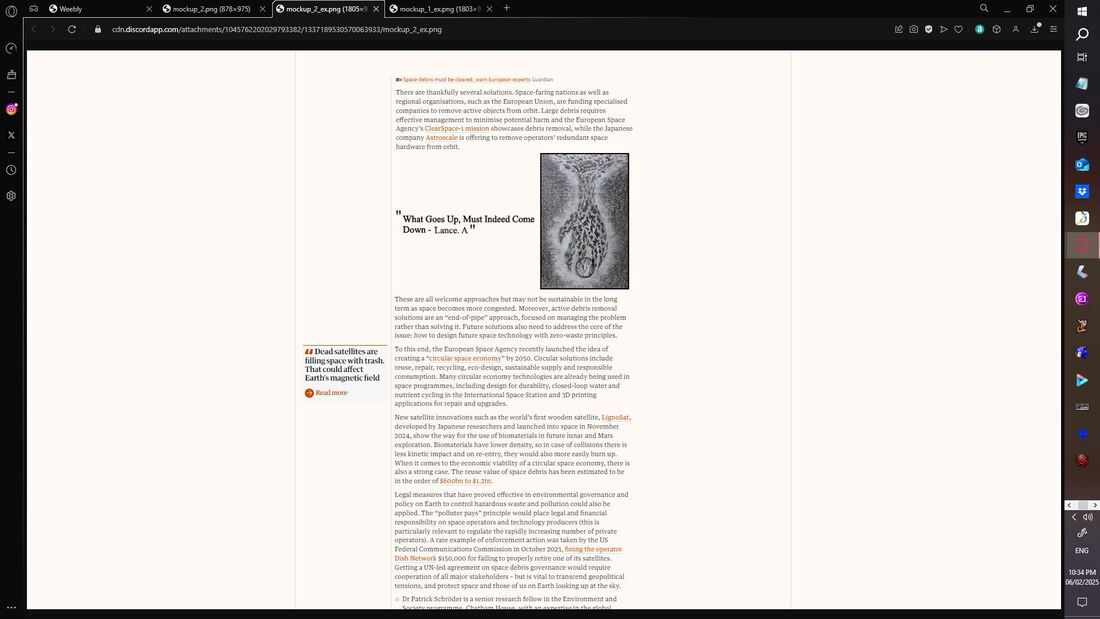Switch to mockup_1_ex.png tab
Viewport: 1100px width, 619px height.
click(x=440, y=9)
